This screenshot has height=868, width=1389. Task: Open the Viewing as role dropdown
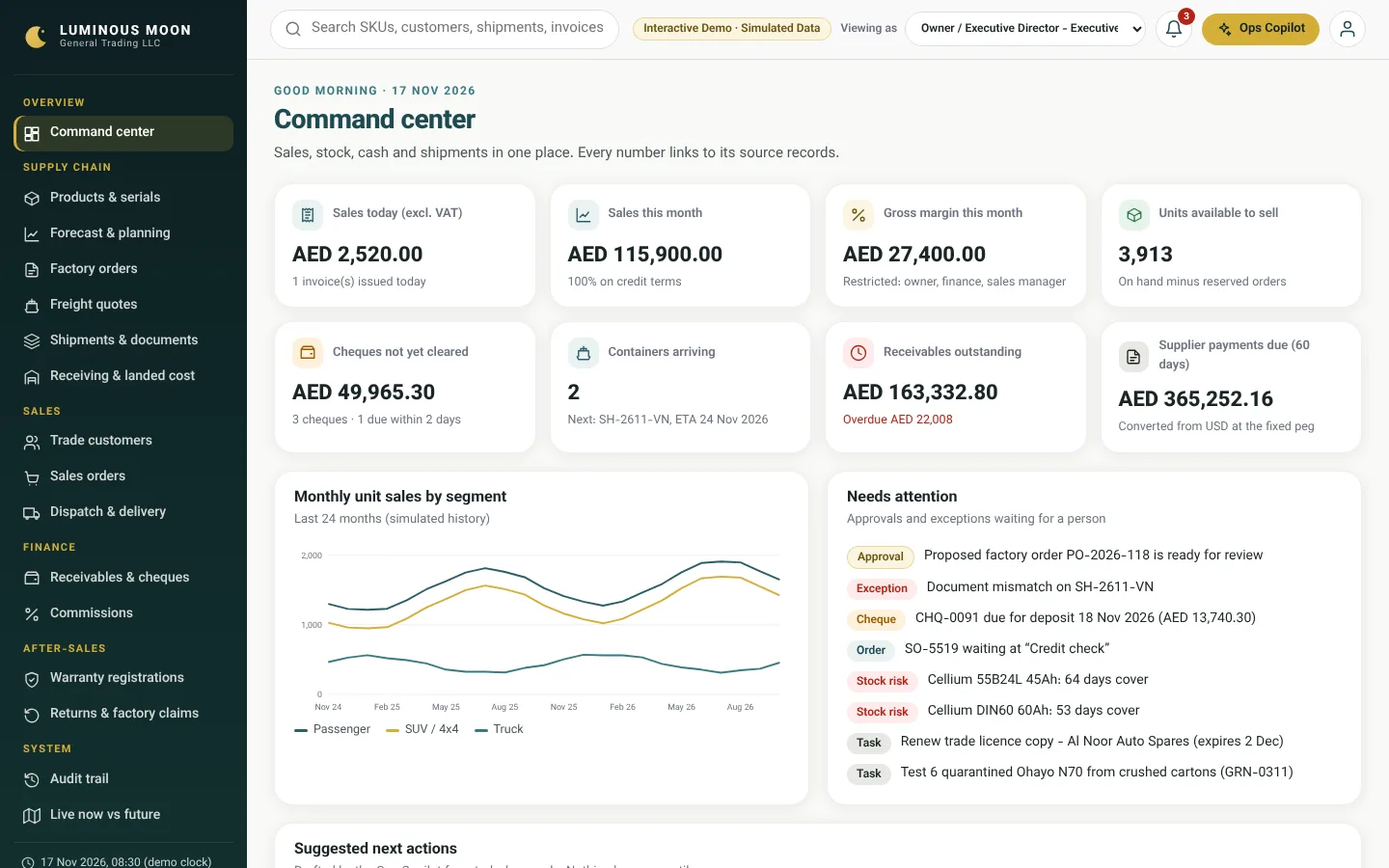coord(1025,29)
